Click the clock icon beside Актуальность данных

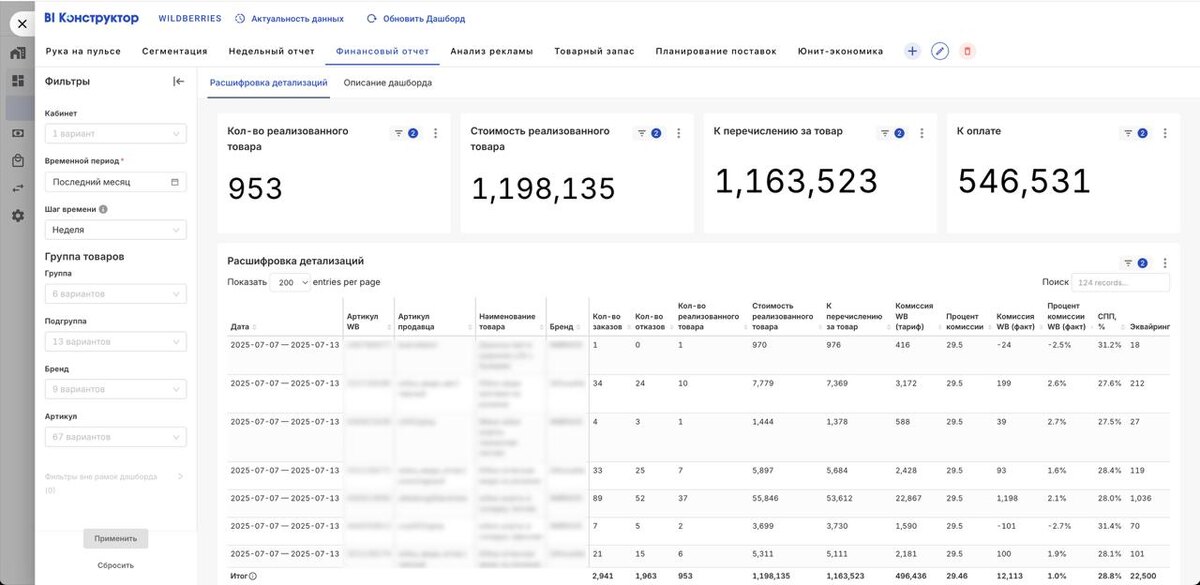[x=240, y=19]
